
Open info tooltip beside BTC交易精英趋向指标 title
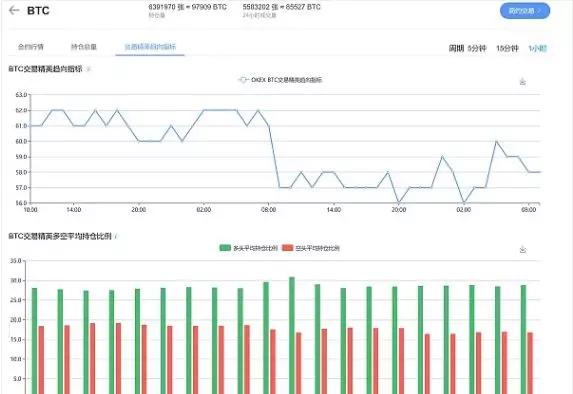click(x=89, y=69)
